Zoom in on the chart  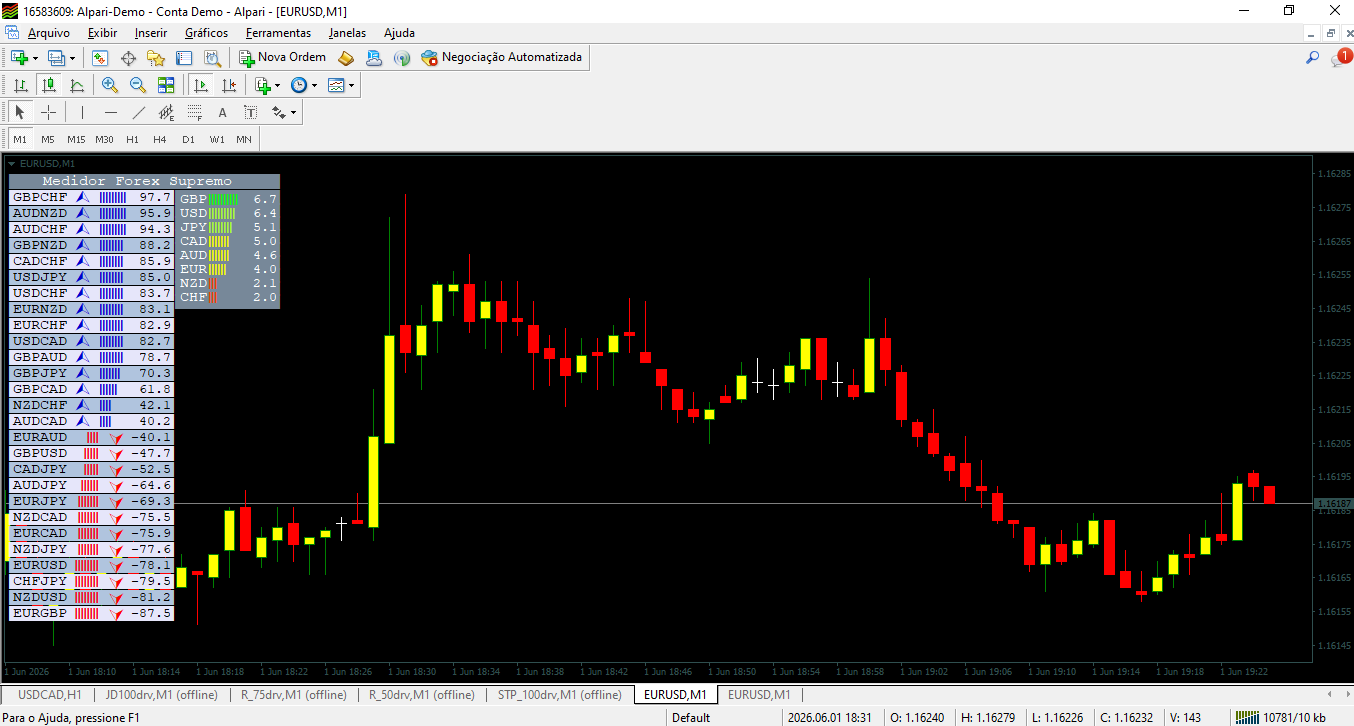pyautogui.click(x=110, y=86)
